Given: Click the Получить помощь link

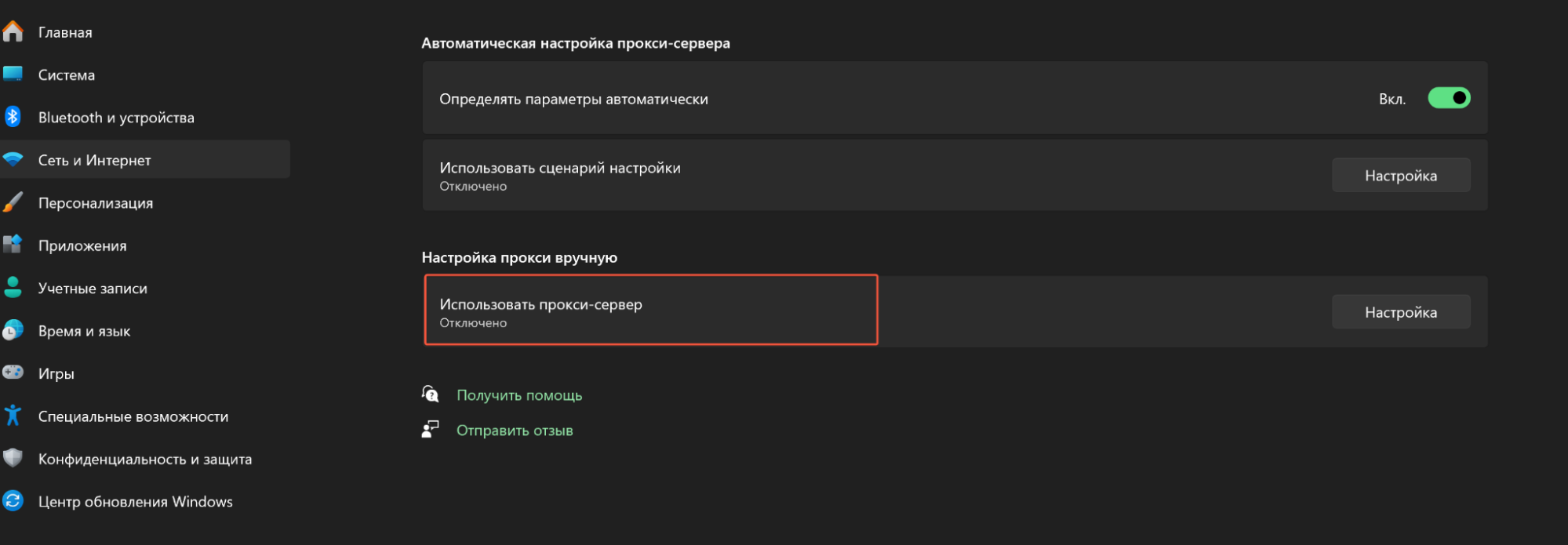Looking at the screenshot, I should coord(519,395).
